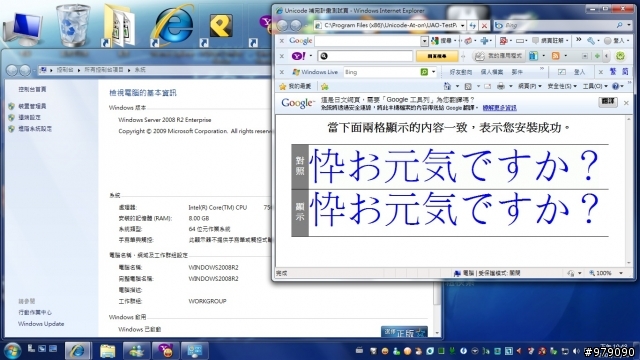This screenshot has width=640, height=360.
Task: Click the add-to-favorites-bar star icon
Action: click(324, 86)
